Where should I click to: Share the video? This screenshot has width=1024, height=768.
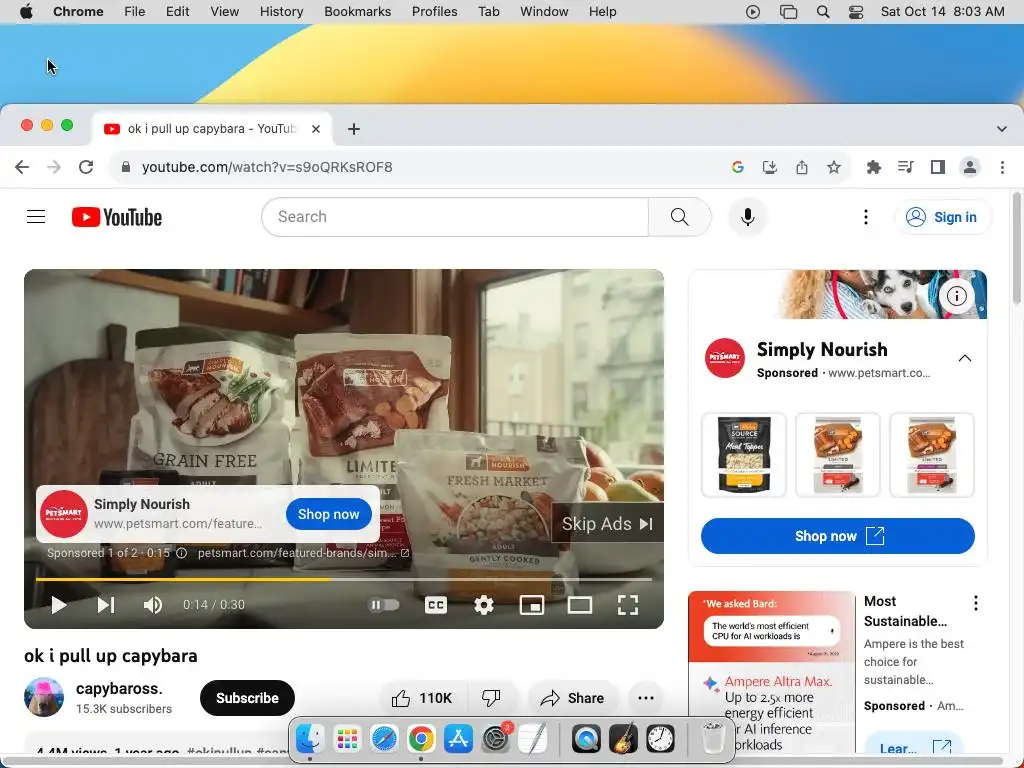point(572,698)
